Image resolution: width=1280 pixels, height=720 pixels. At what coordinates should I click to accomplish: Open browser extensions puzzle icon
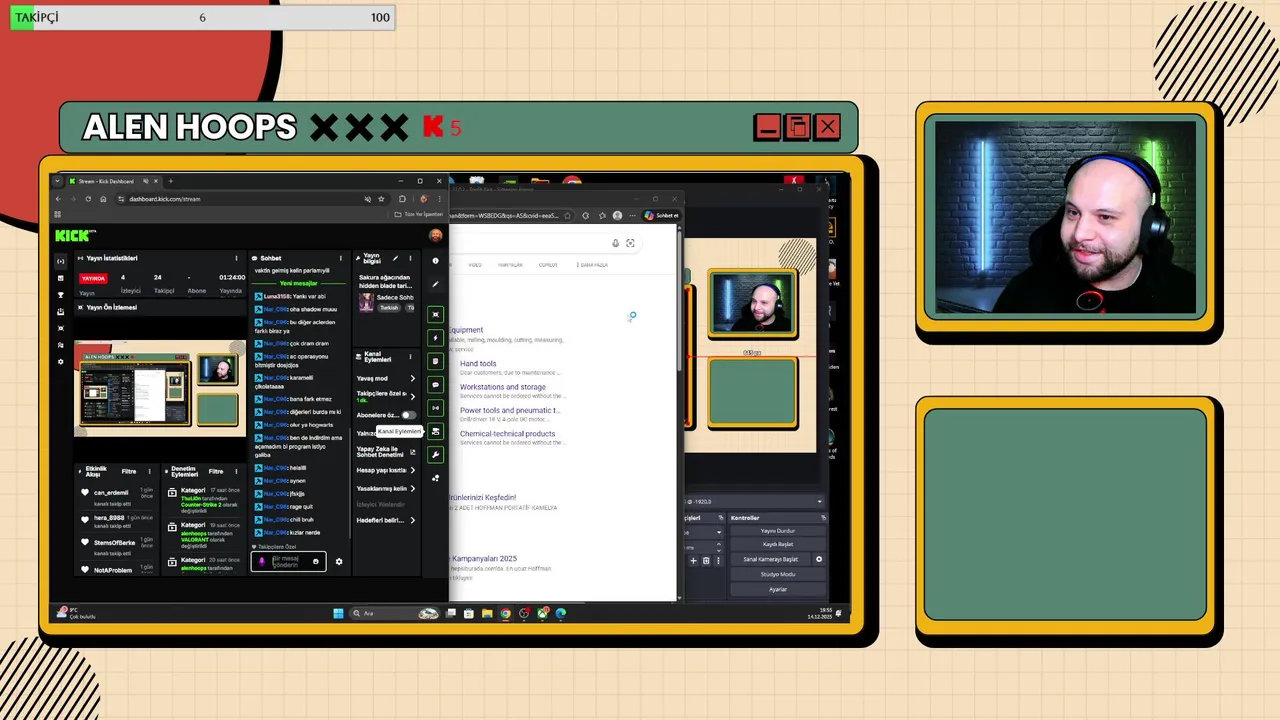pyautogui.click(x=402, y=199)
